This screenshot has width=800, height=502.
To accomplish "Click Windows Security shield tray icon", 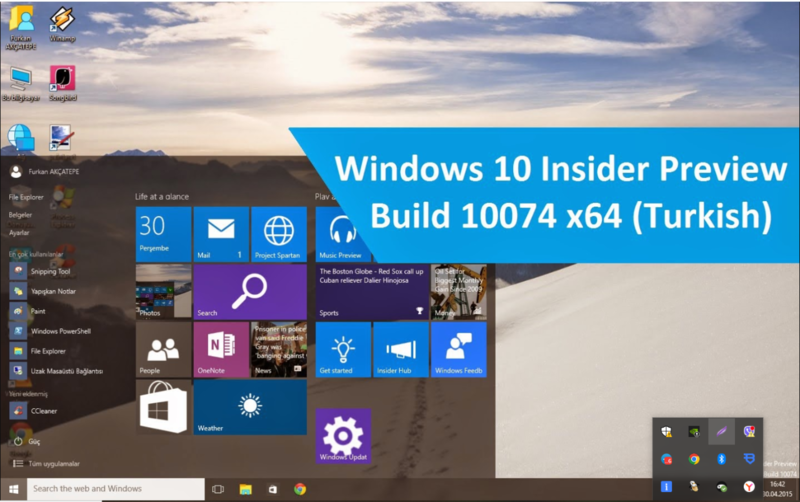I will (666, 432).
